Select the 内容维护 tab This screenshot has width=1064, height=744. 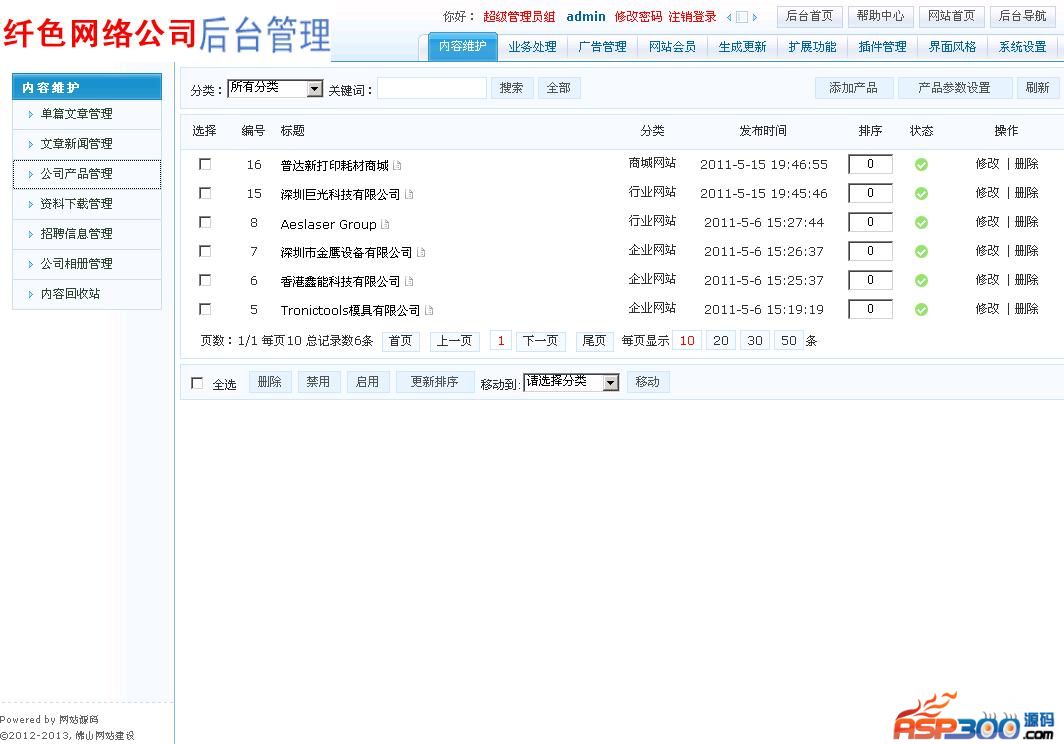point(463,46)
